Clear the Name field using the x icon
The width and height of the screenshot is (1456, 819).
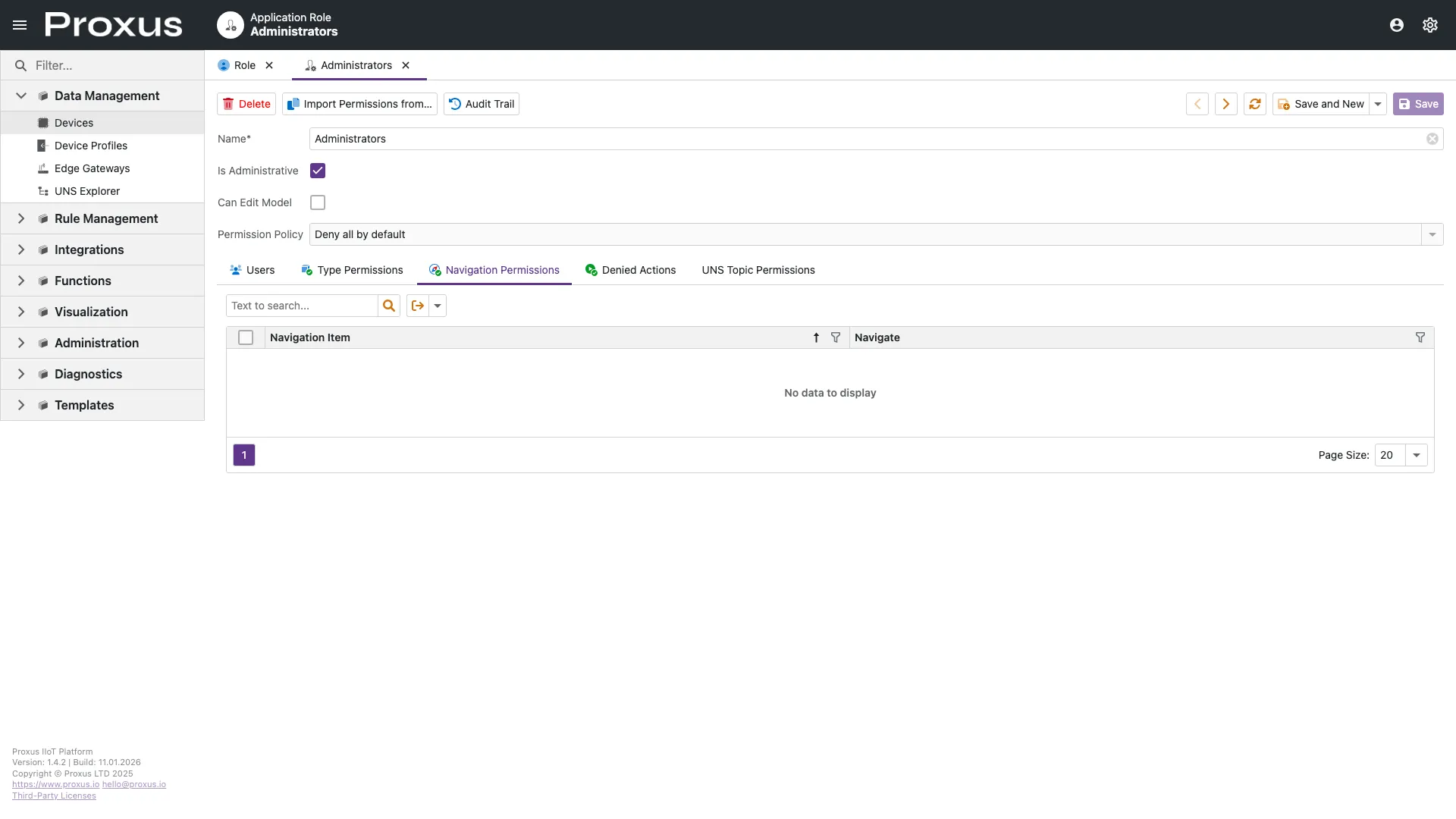(1432, 139)
